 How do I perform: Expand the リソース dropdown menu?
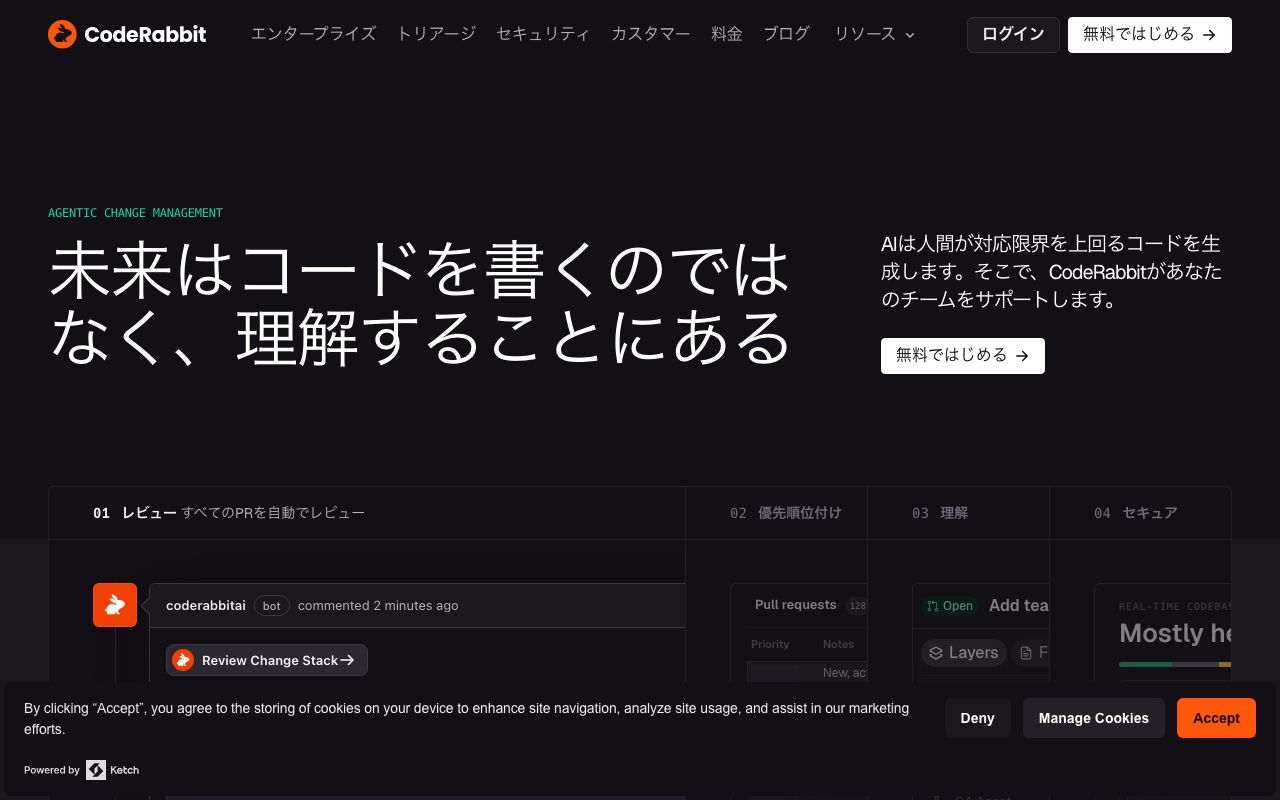tap(874, 34)
